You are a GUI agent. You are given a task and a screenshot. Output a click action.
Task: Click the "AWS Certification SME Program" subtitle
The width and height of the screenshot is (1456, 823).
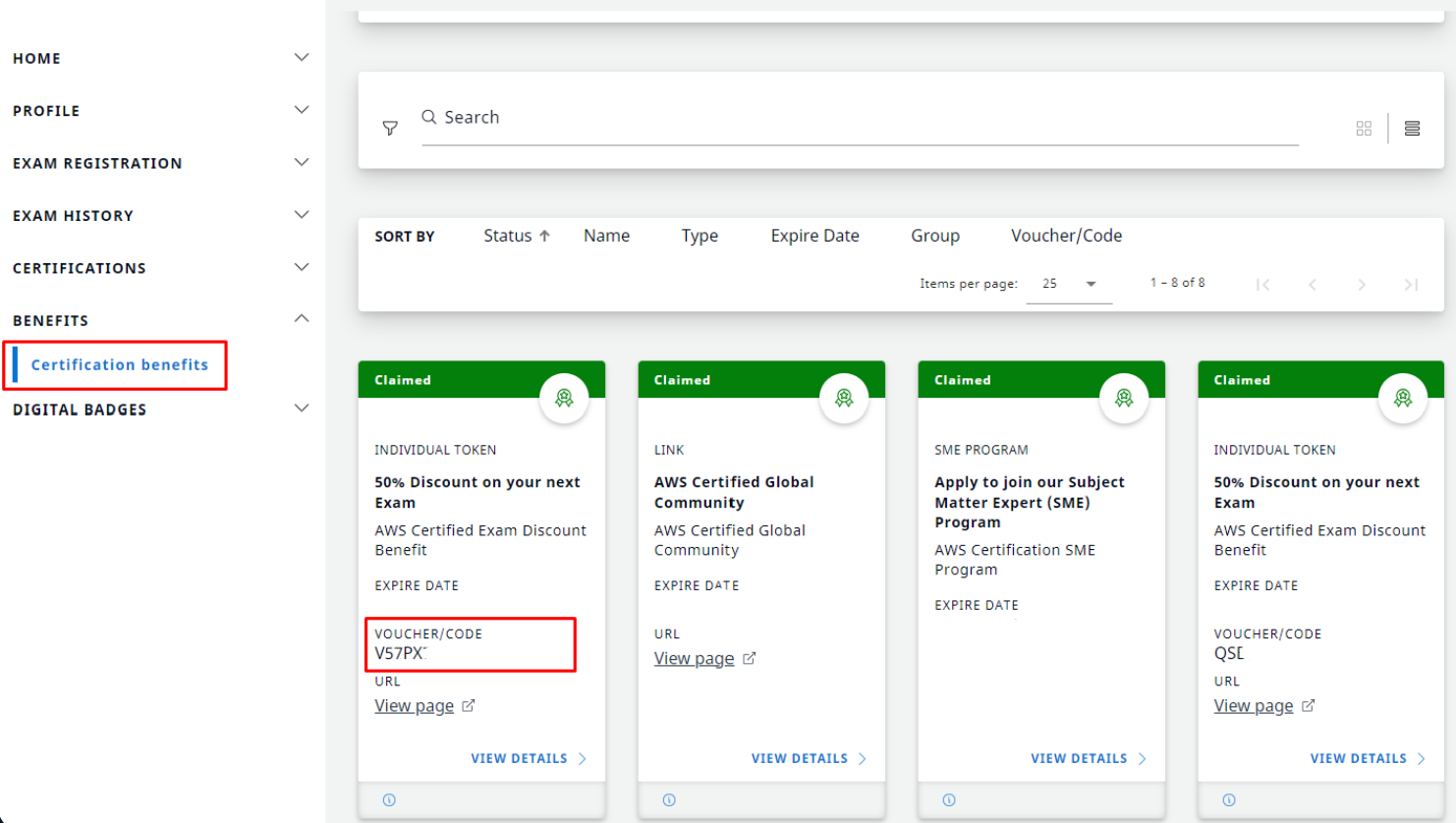(x=1015, y=560)
